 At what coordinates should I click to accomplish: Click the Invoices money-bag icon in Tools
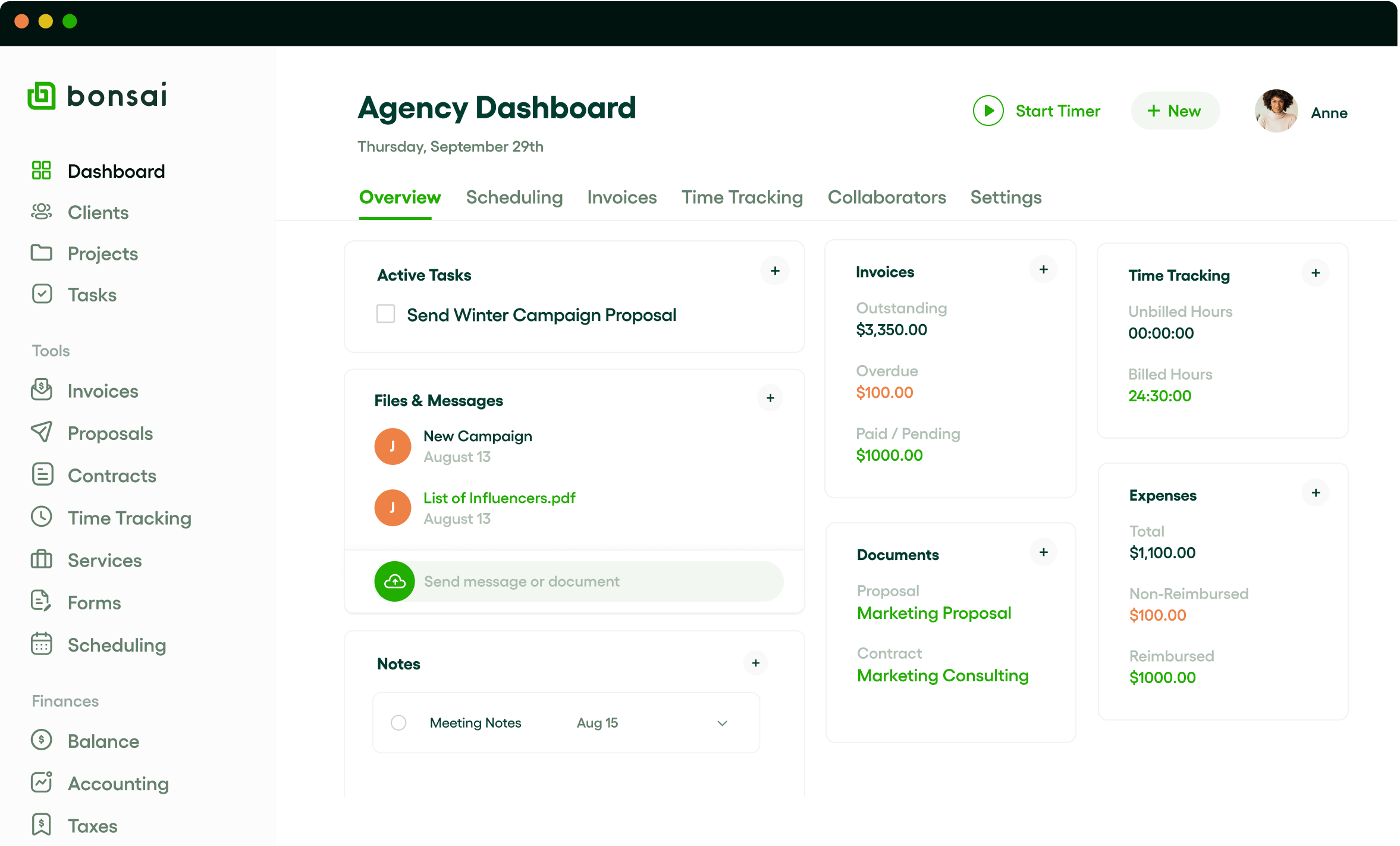click(x=41, y=390)
